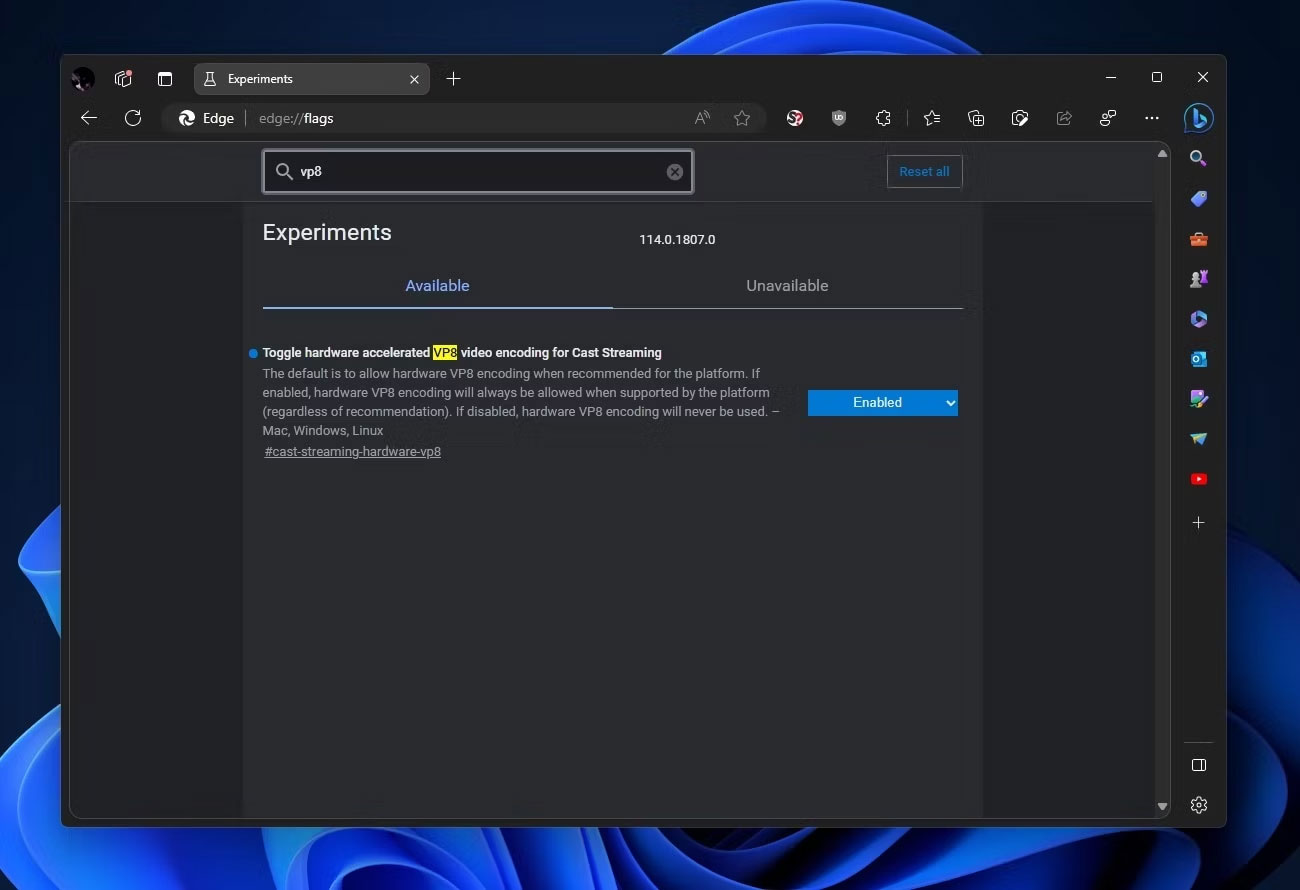
Task: Open the Shopping tag sidebar icon
Action: click(1198, 199)
